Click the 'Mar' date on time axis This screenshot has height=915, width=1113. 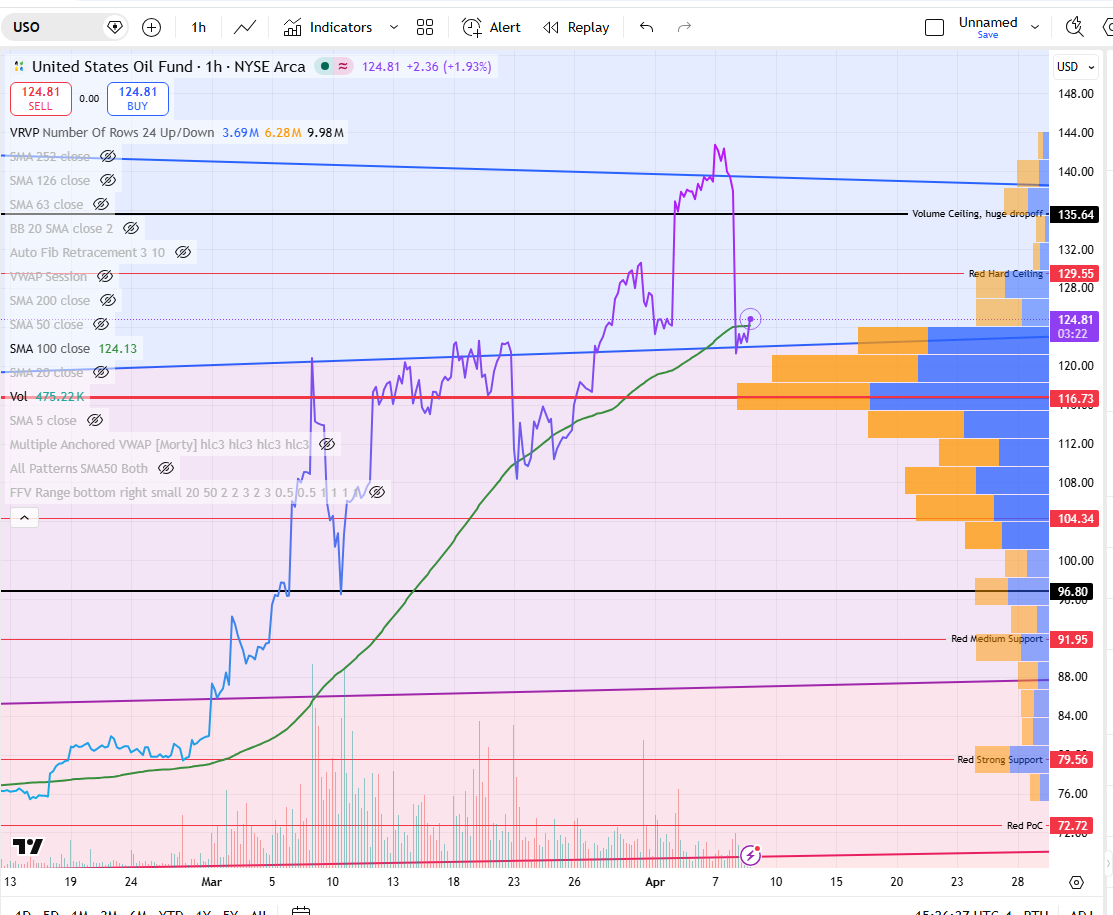click(212, 882)
